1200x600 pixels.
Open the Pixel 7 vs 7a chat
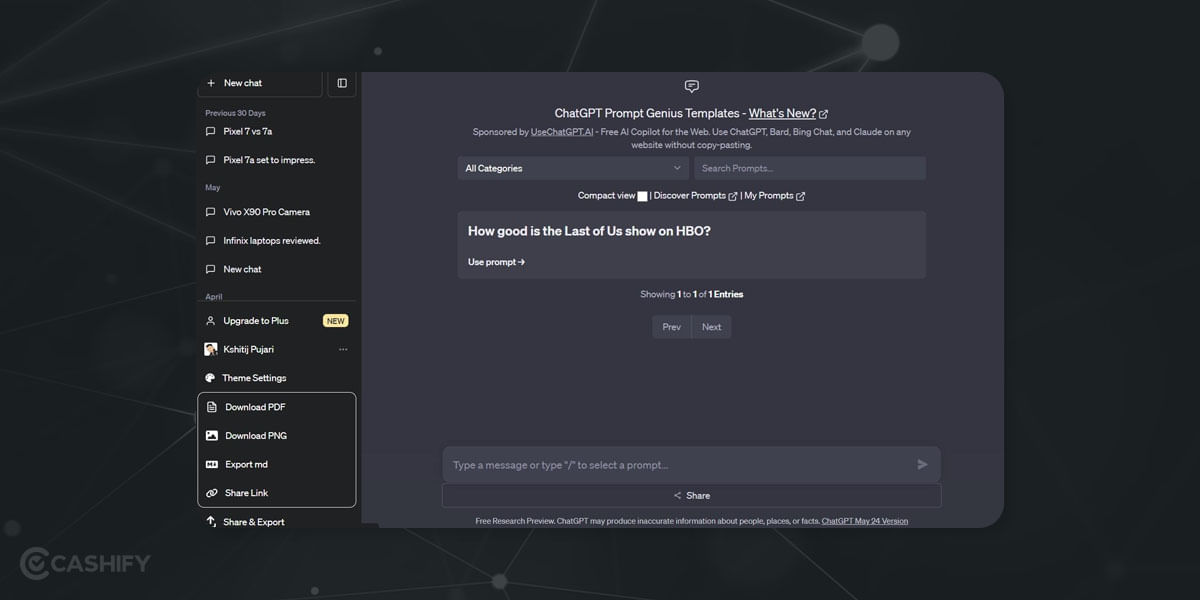[248, 131]
